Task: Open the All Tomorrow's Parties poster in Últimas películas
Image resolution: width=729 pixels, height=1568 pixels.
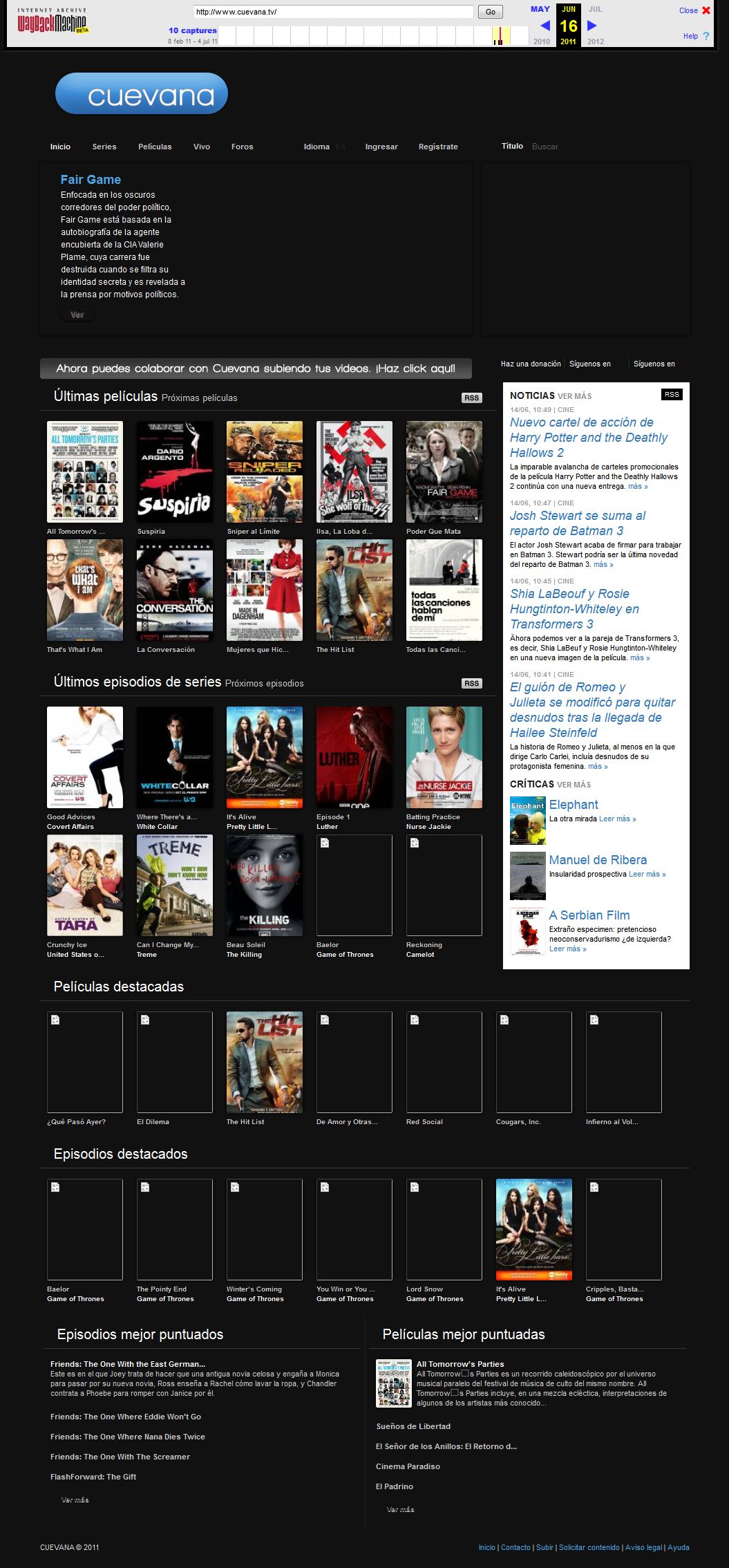Action: point(85,472)
